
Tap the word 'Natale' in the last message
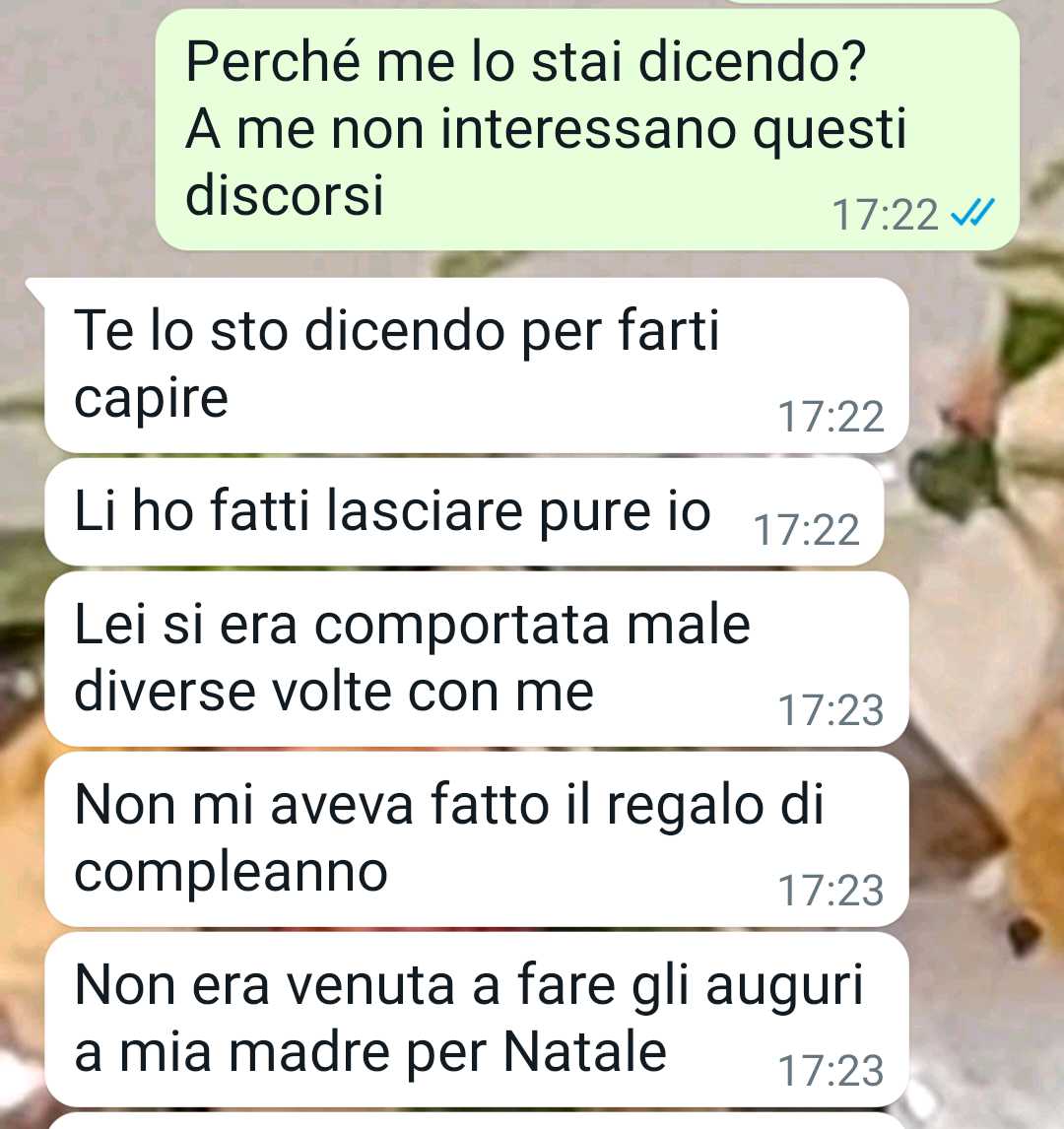coord(584,1052)
